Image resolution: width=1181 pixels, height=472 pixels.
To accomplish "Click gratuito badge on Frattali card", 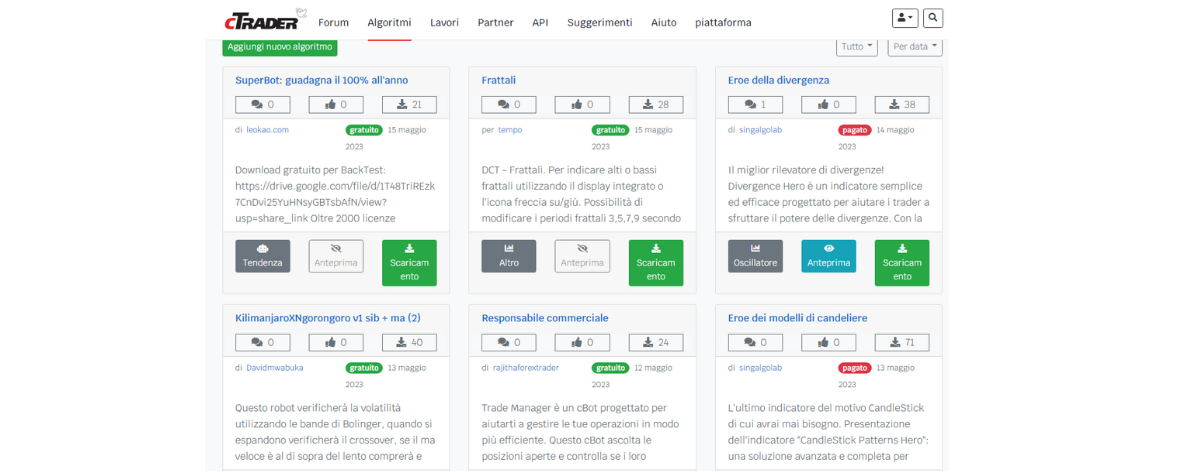I will (610, 129).
